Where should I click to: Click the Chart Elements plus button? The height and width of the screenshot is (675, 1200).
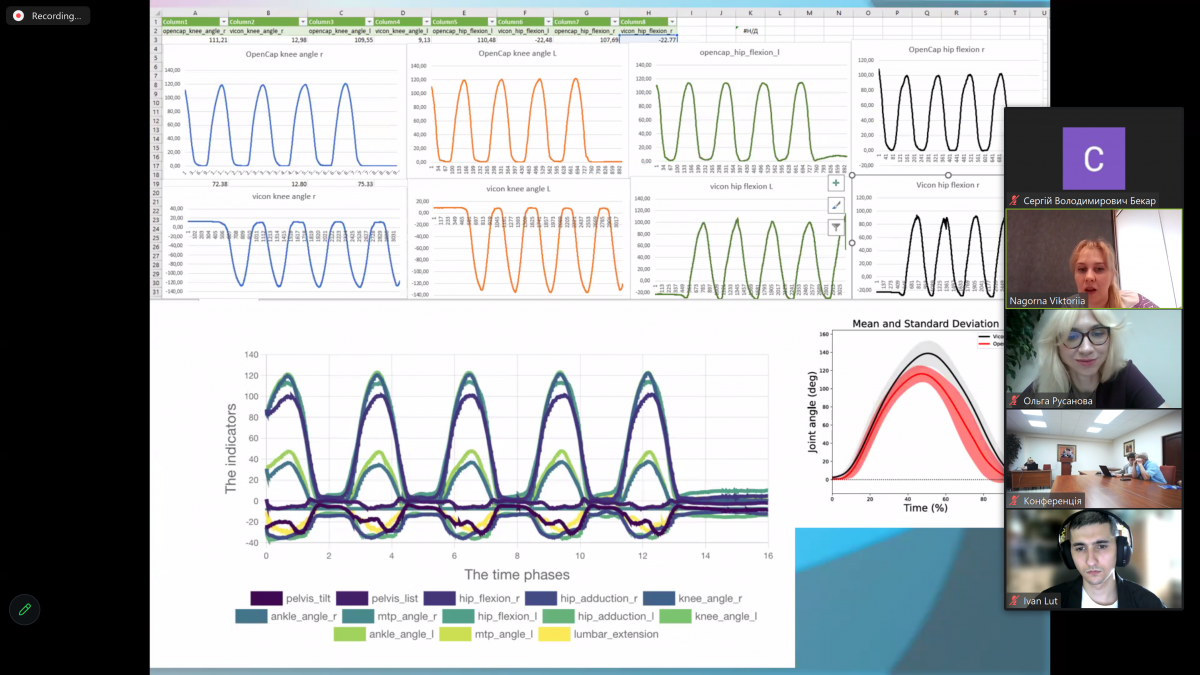pyautogui.click(x=836, y=183)
